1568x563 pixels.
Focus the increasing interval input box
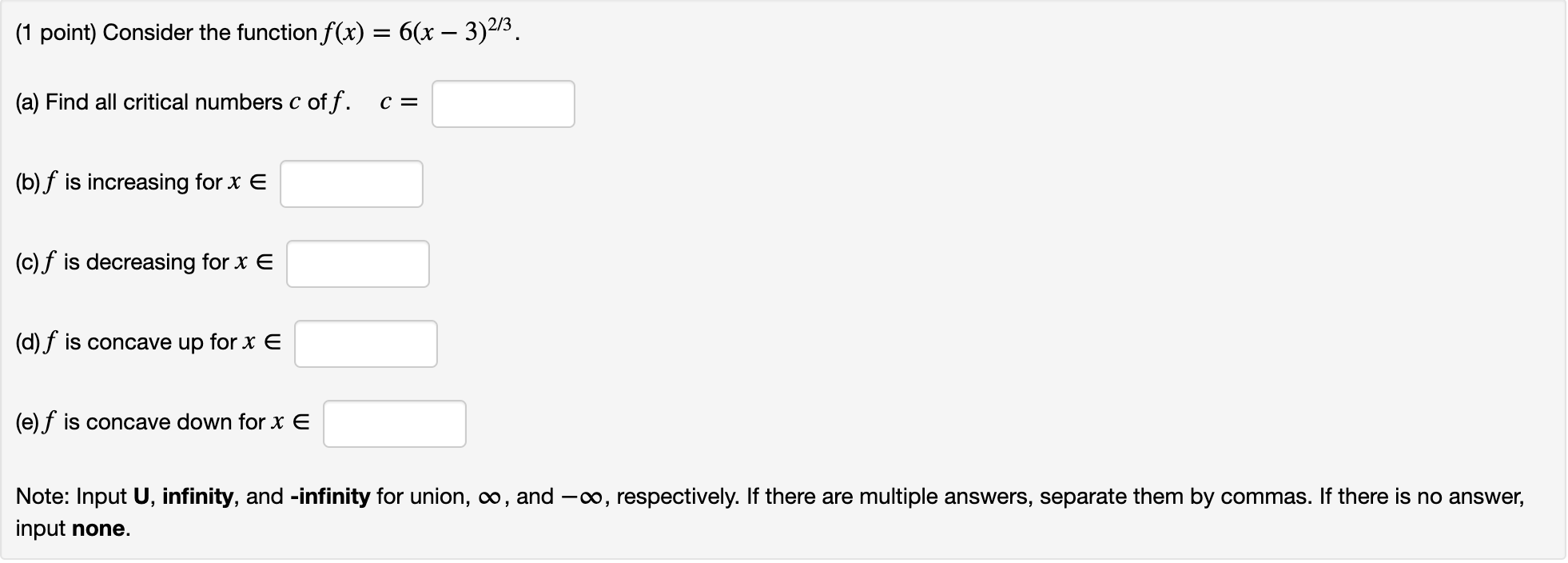351,184
